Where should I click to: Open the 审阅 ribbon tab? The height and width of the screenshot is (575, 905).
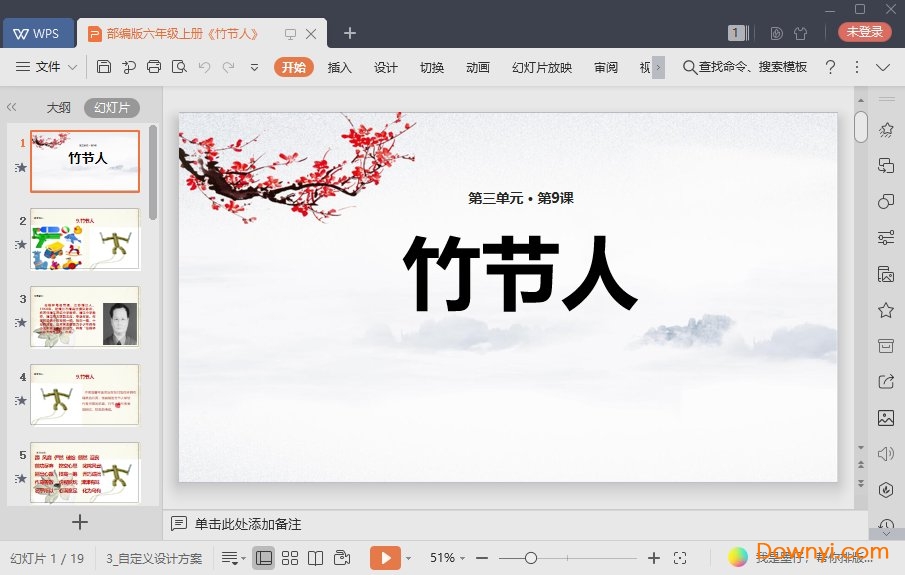pyautogui.click(x=606, y=68)
